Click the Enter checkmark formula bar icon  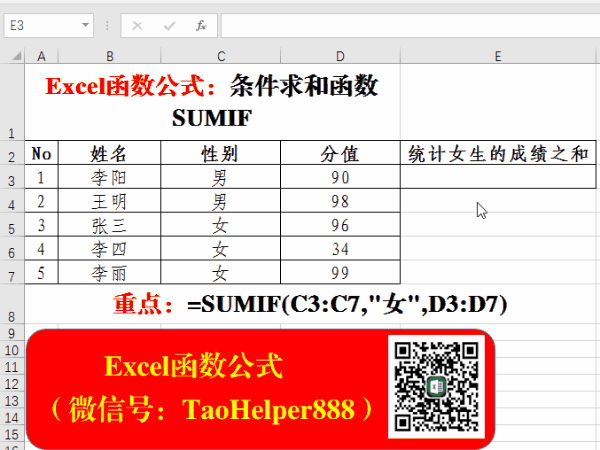pyautogui.click(x=169, y=26)
